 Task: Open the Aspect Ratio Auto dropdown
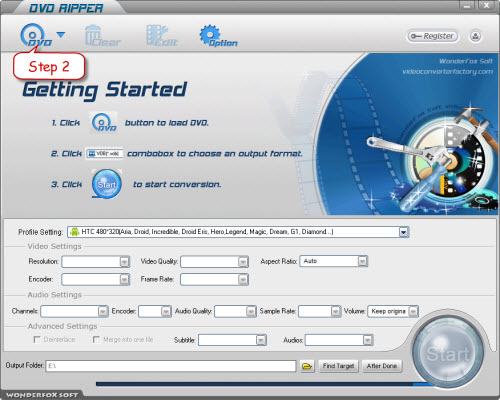click(x=363, y=261)
